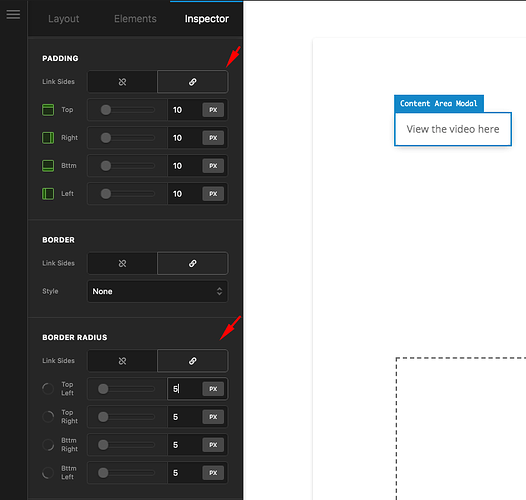This screenshot has width=526, height=500.
Task: Click the Padding Left side icon
Action: tap(48, 194)
